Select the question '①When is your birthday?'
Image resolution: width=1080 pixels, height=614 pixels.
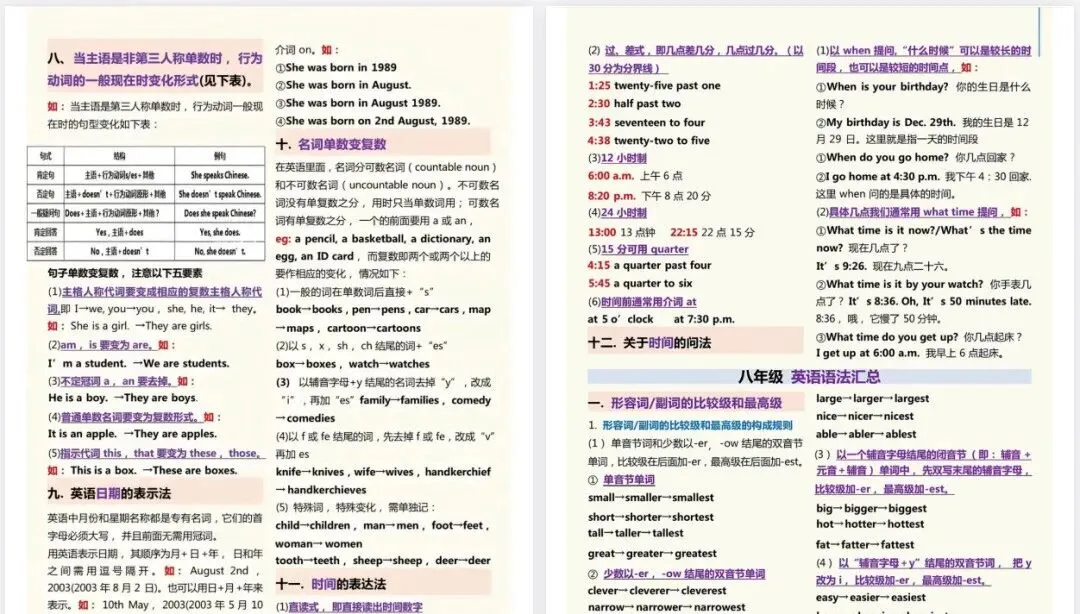coord(882,87)
